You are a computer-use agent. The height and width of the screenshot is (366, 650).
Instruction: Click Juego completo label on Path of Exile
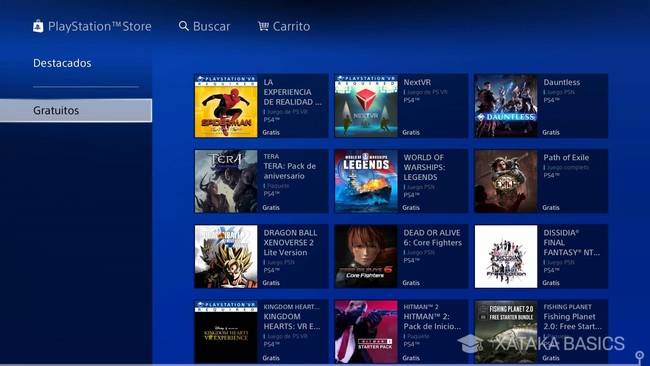(568, 167)
